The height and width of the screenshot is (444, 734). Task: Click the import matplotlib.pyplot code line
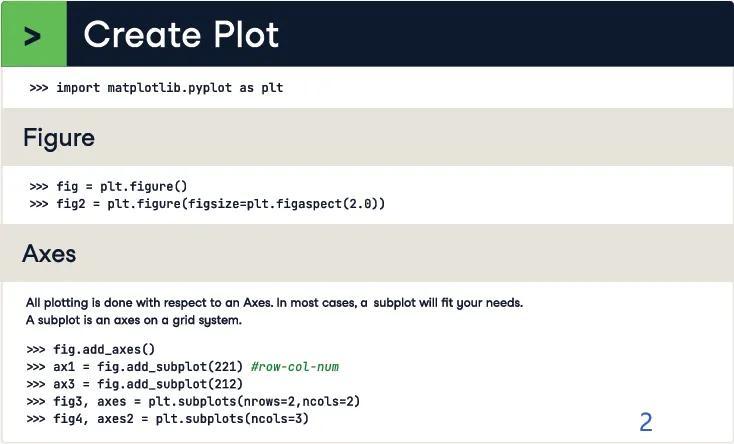point(168,88)
